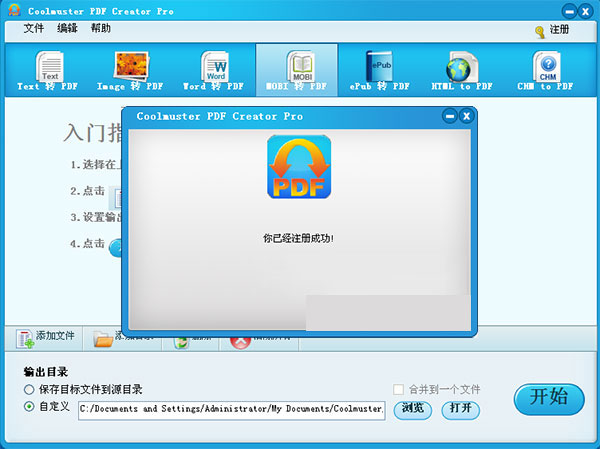Click the 开始 start button

[549, 398]
